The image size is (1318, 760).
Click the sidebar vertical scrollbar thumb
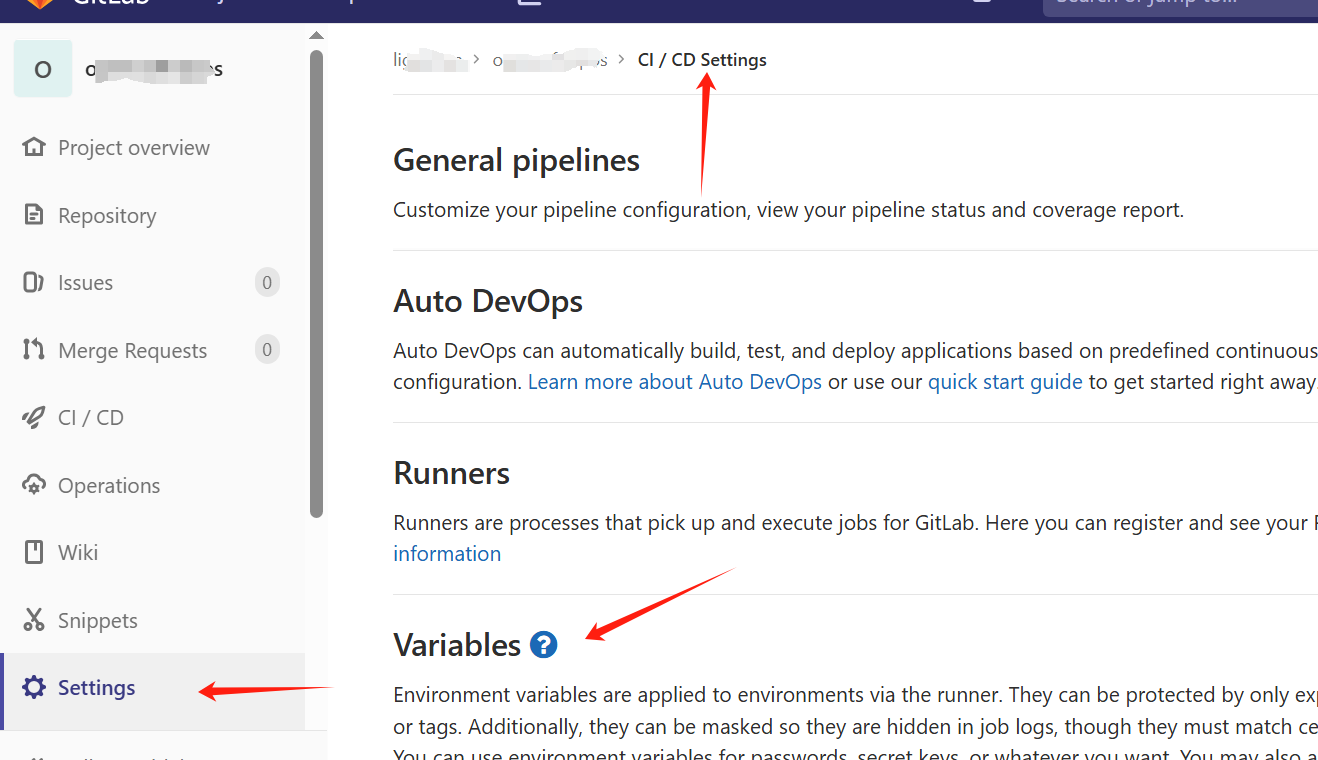tap(317, 283)
